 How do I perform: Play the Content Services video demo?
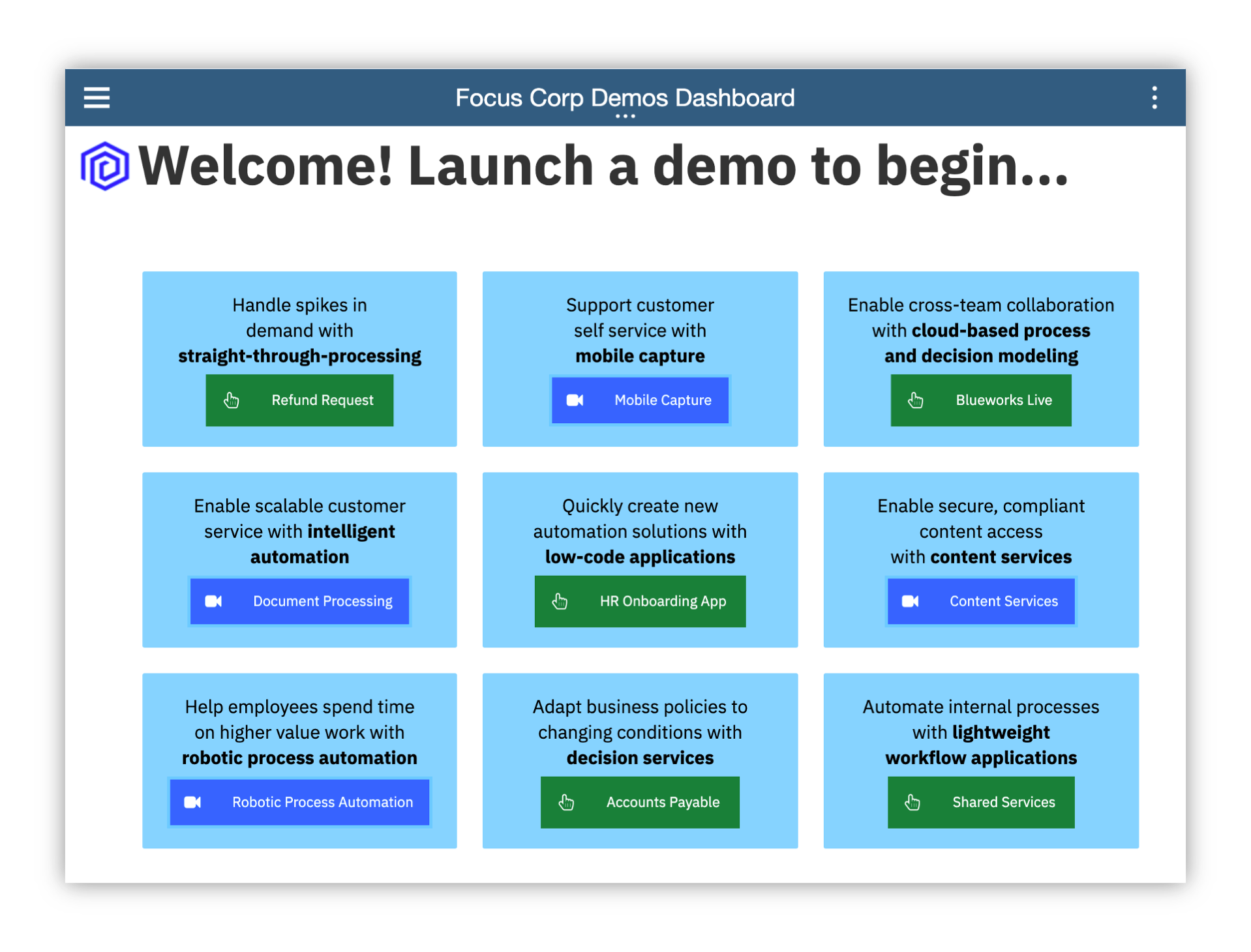point(980,601)
